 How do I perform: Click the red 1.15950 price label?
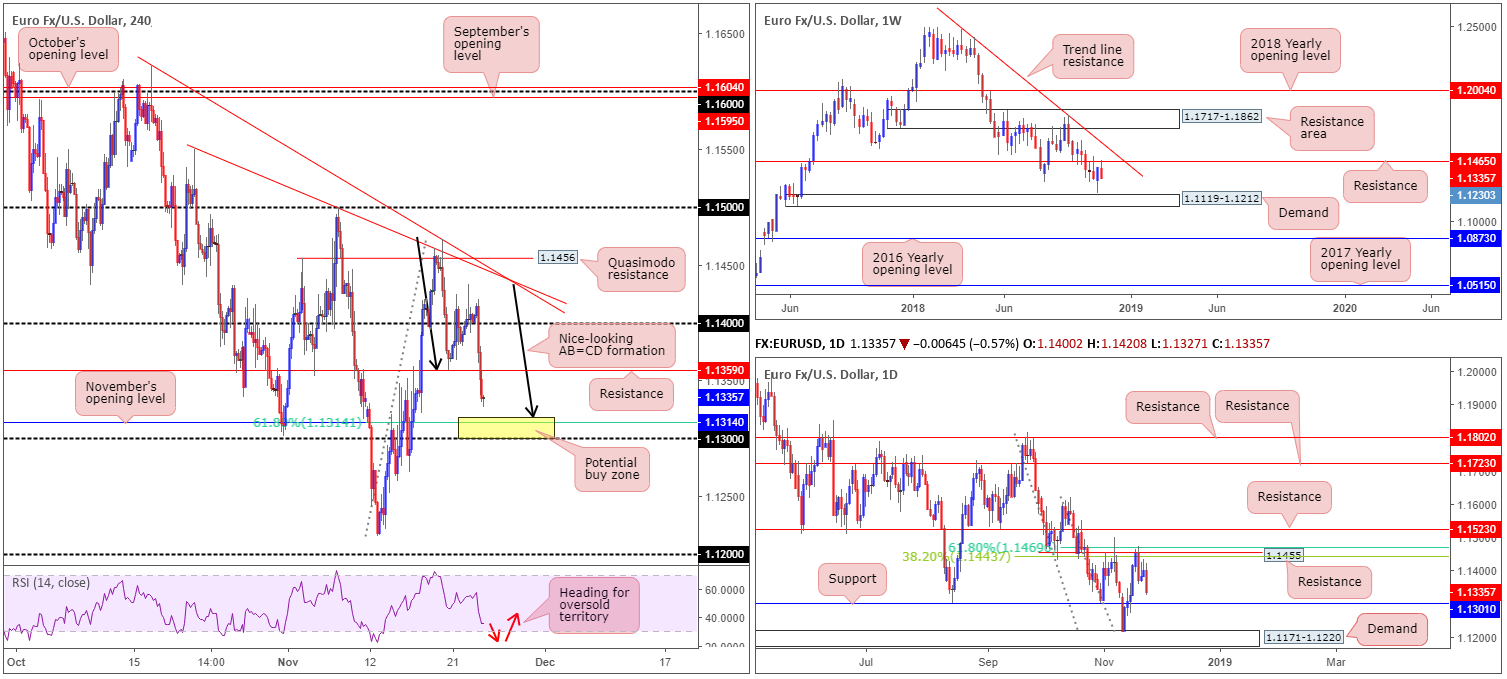click(x=722, y=120)
